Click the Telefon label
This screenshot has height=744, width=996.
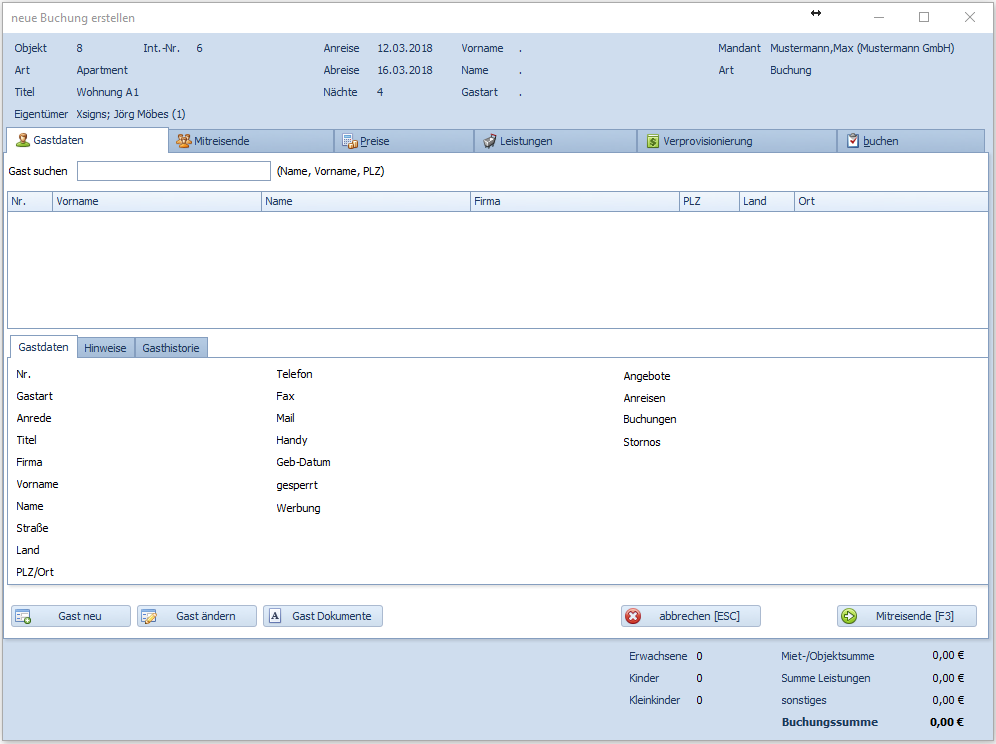pos(294,374)
